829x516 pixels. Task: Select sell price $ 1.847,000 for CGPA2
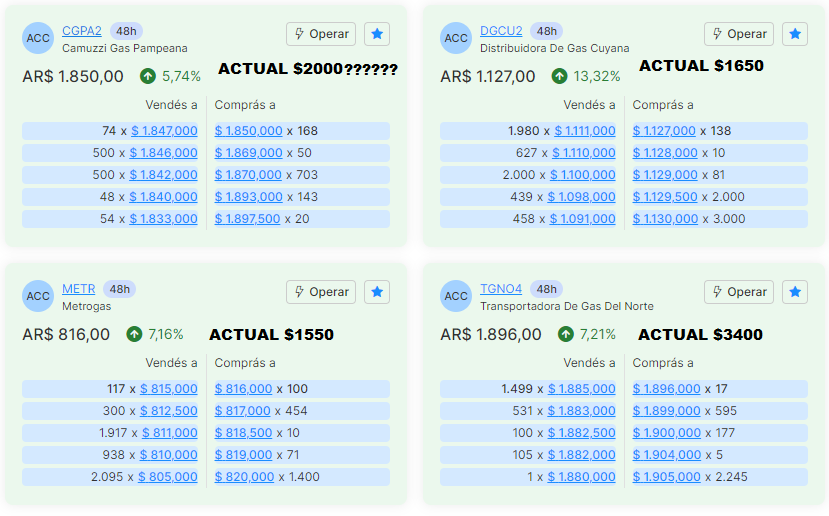click(x=164, y=131)
